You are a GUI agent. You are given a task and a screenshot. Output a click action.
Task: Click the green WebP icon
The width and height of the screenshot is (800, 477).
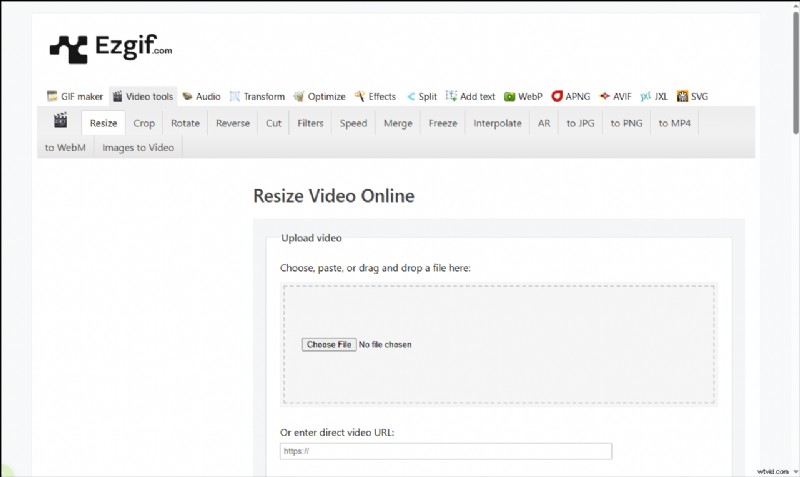tap(509, 96)
